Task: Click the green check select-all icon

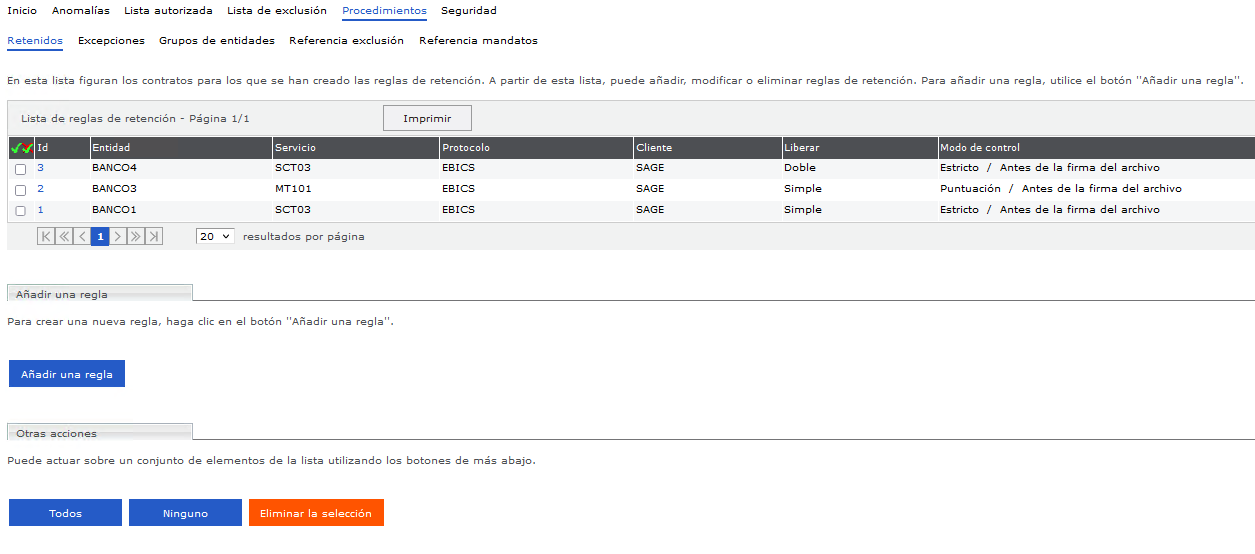Action: (x=16, y=148)
